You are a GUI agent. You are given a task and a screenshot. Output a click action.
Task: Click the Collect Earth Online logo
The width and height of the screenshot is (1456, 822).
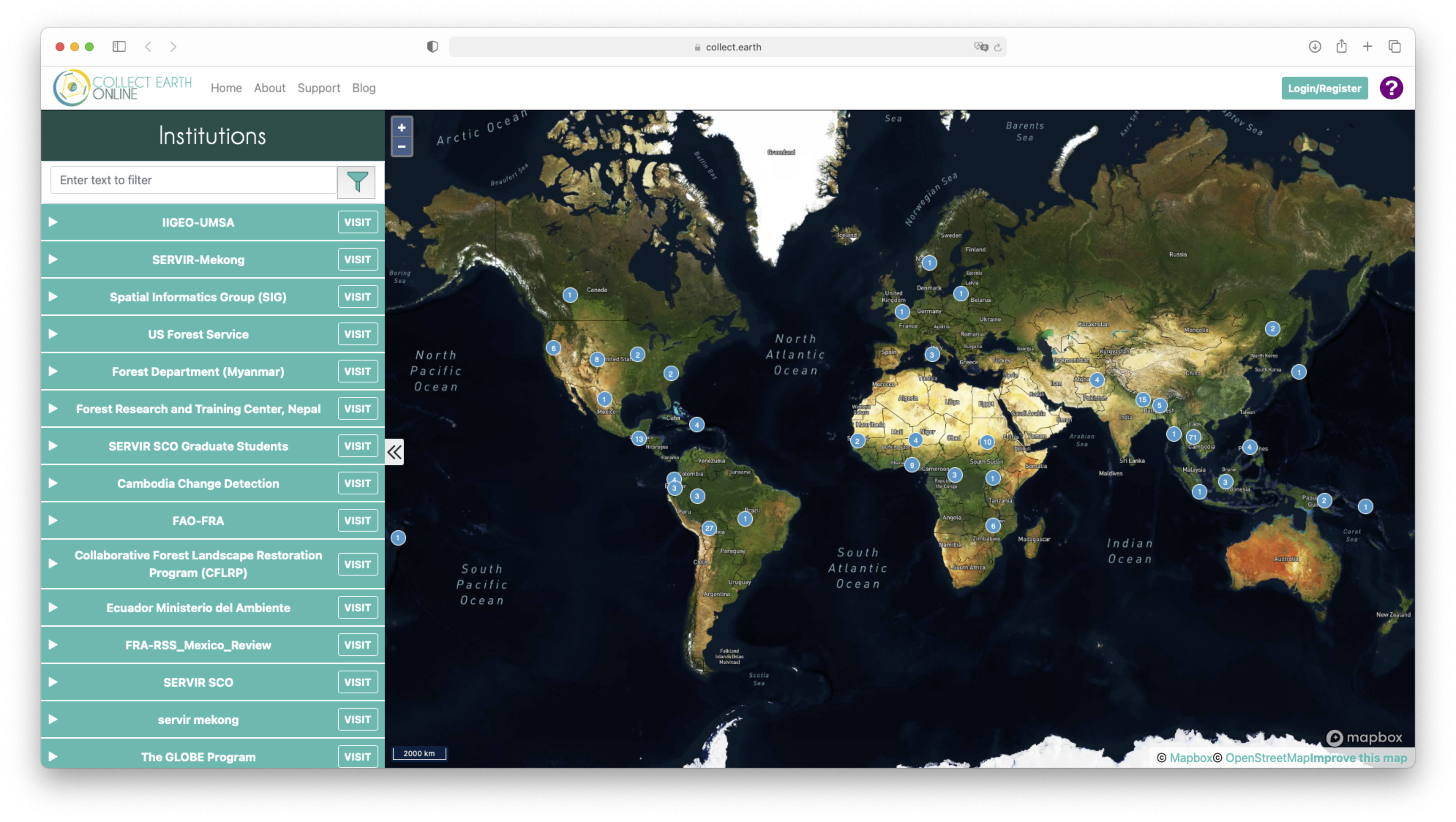click(123, 88)
